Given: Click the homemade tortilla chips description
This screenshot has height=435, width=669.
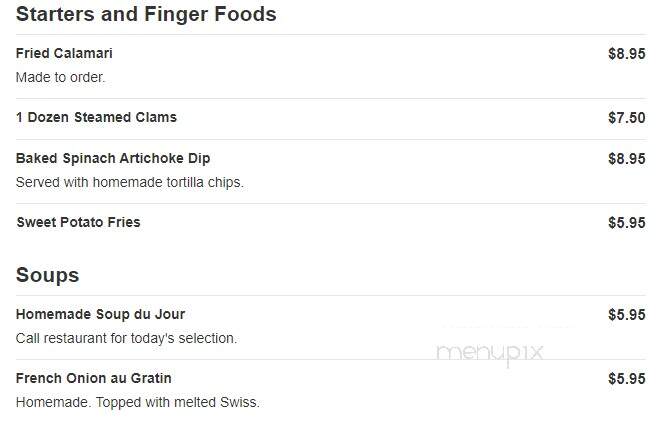Looking at the screenshot, I should 130,182.
